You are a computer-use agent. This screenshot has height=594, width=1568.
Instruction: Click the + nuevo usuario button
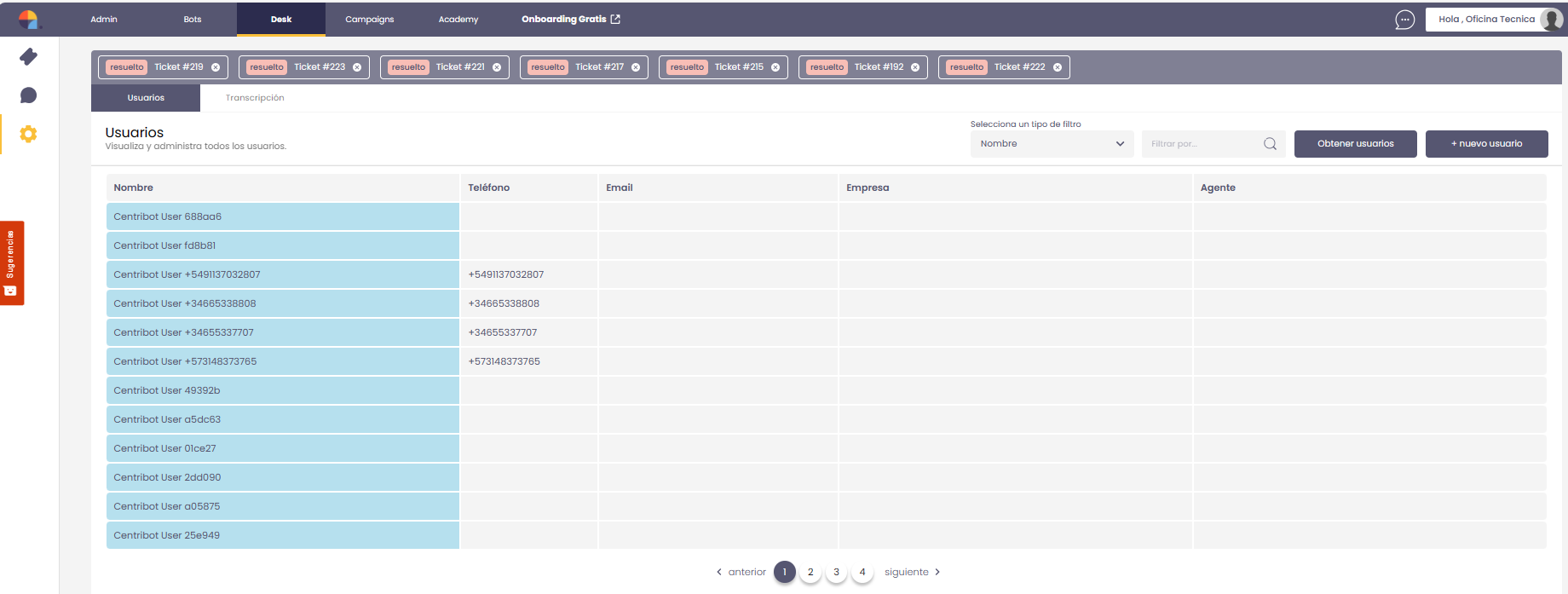[x=1486, y=144]
